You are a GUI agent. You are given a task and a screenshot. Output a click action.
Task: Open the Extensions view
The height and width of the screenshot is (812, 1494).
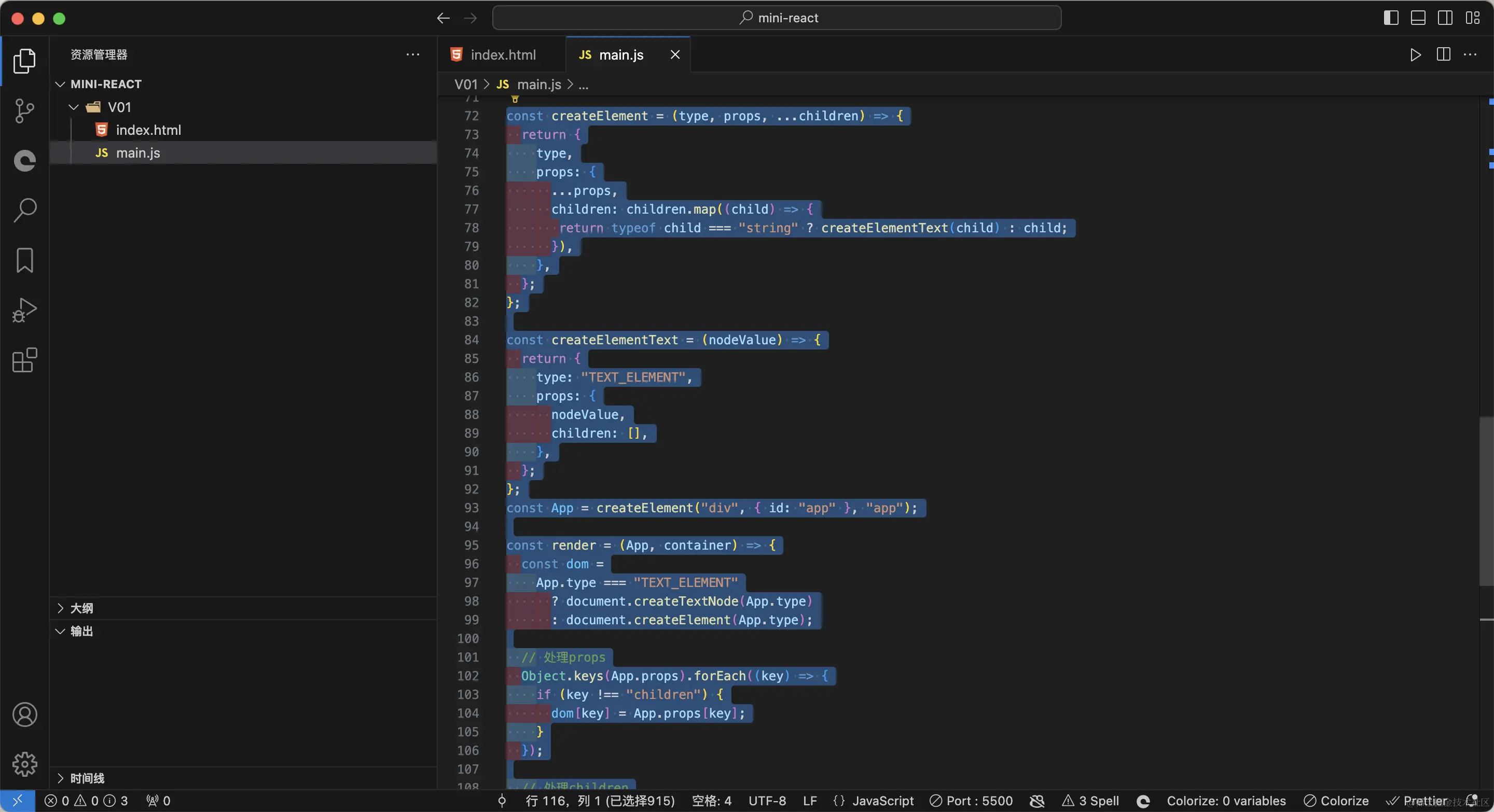pos(24,360)
